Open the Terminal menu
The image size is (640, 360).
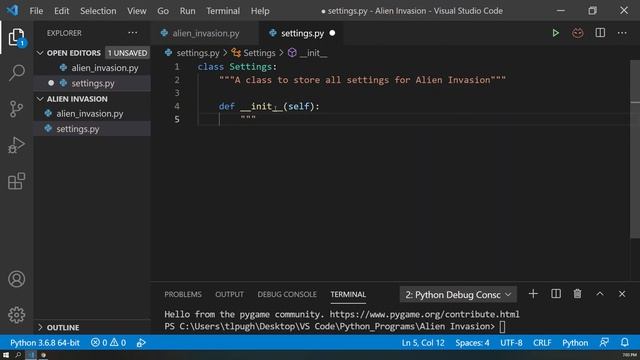tap(223, 11)
